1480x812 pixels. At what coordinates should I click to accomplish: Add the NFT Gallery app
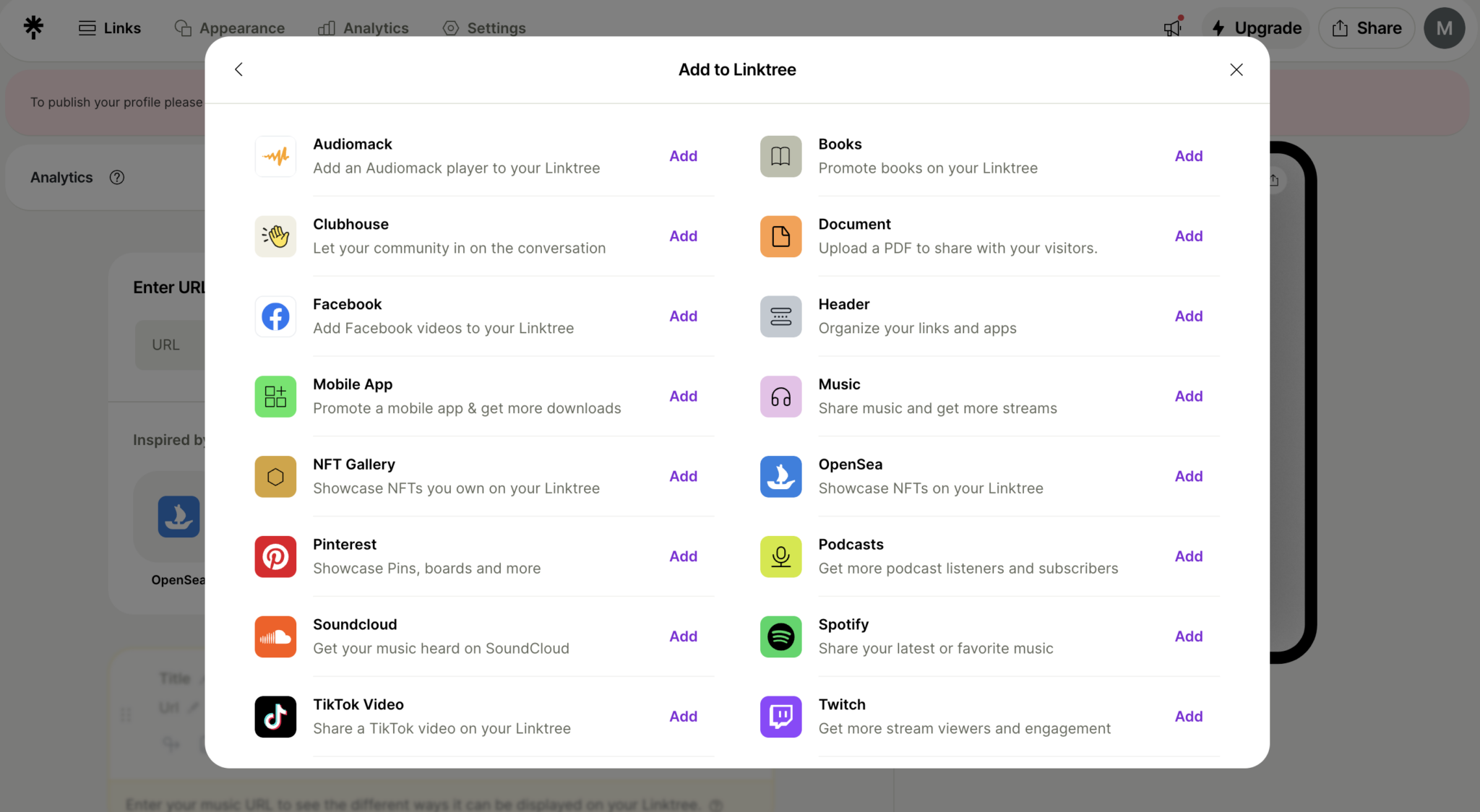(x=683, y=476)
